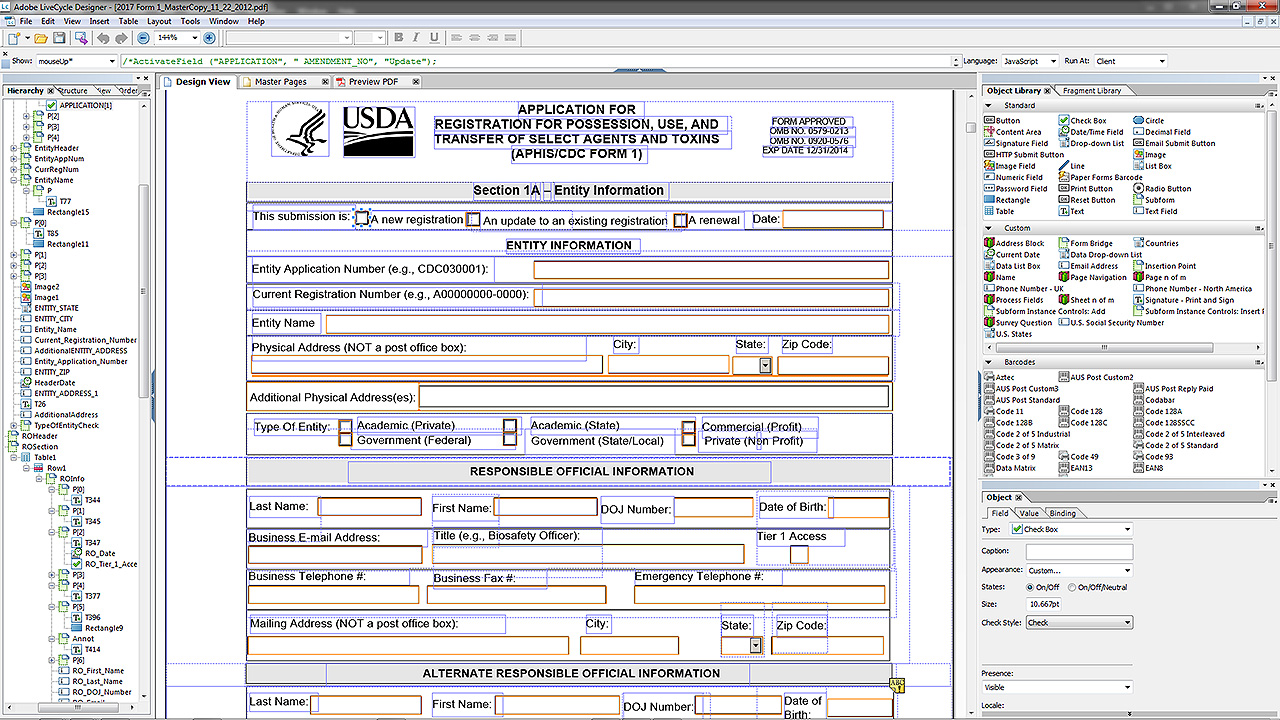
Task: Switch to the Master Pages tab
Action: point(280,82)
